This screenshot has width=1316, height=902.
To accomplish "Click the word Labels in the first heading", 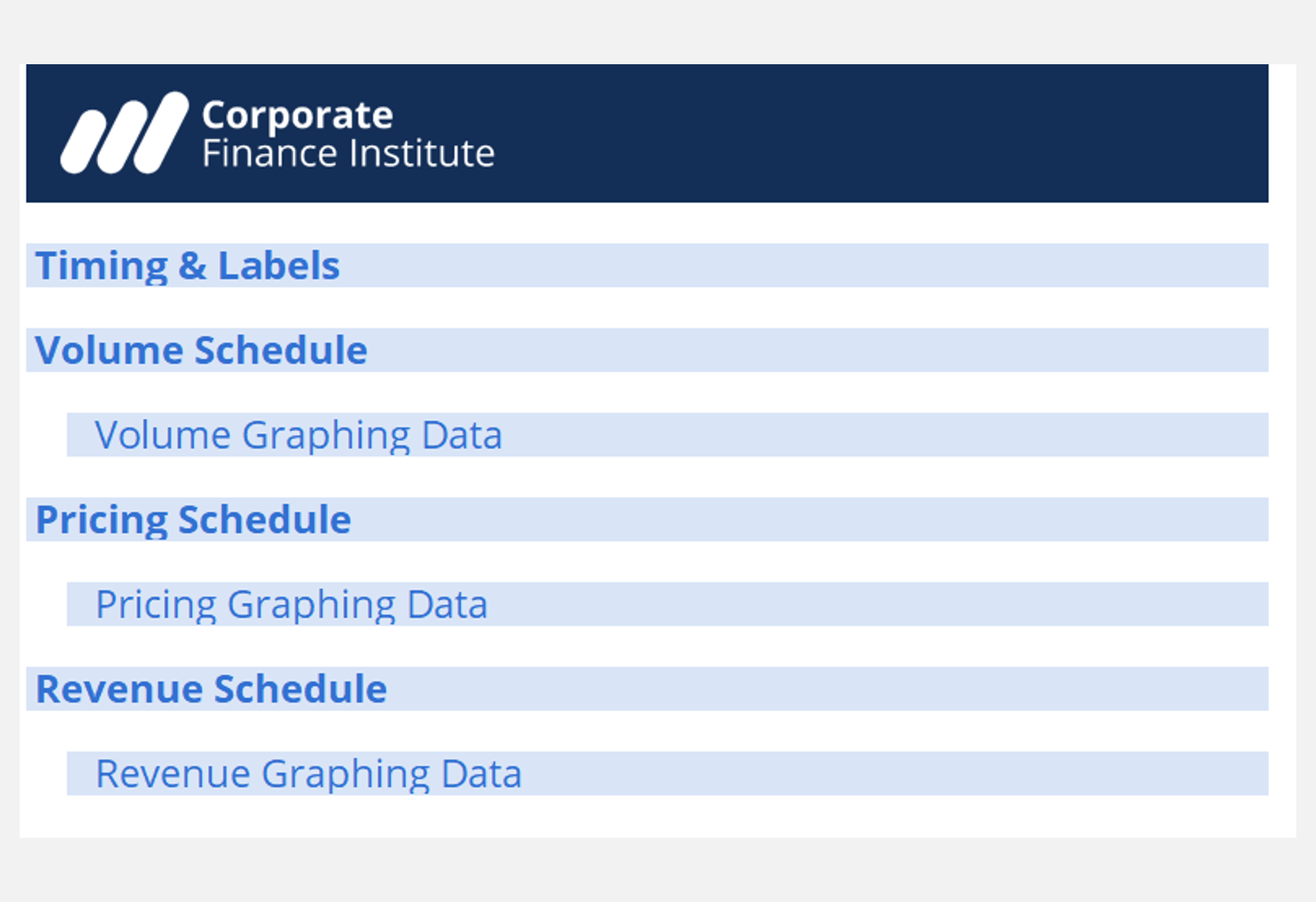I will 278,266.
